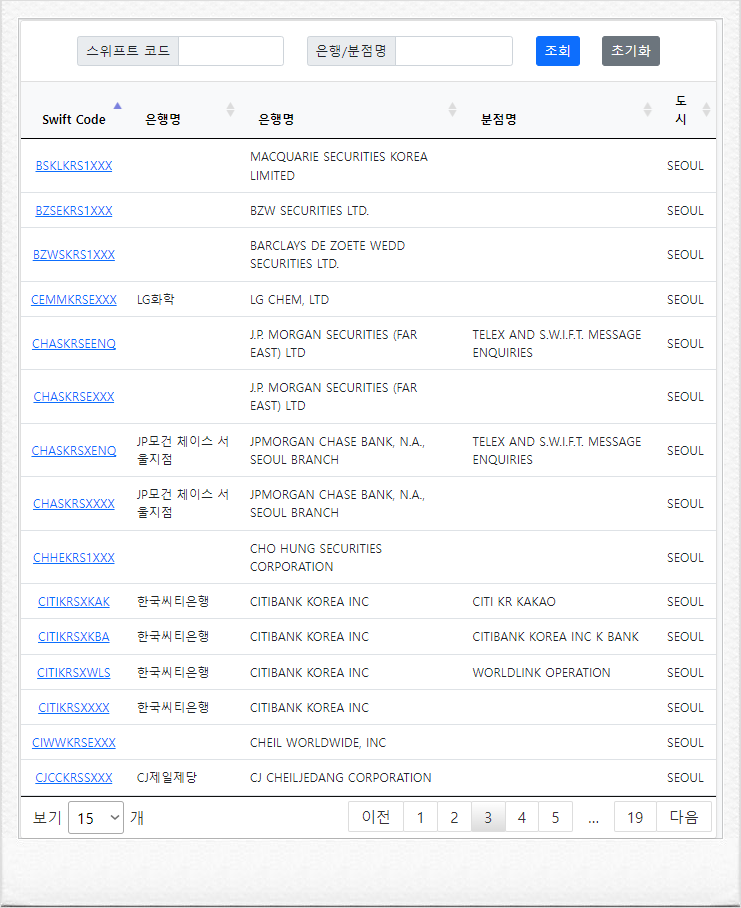Select JP모건 체이스 cell in CHASKRSXENQ row
The image size is (741, 908).
click(x=183, y=451)
